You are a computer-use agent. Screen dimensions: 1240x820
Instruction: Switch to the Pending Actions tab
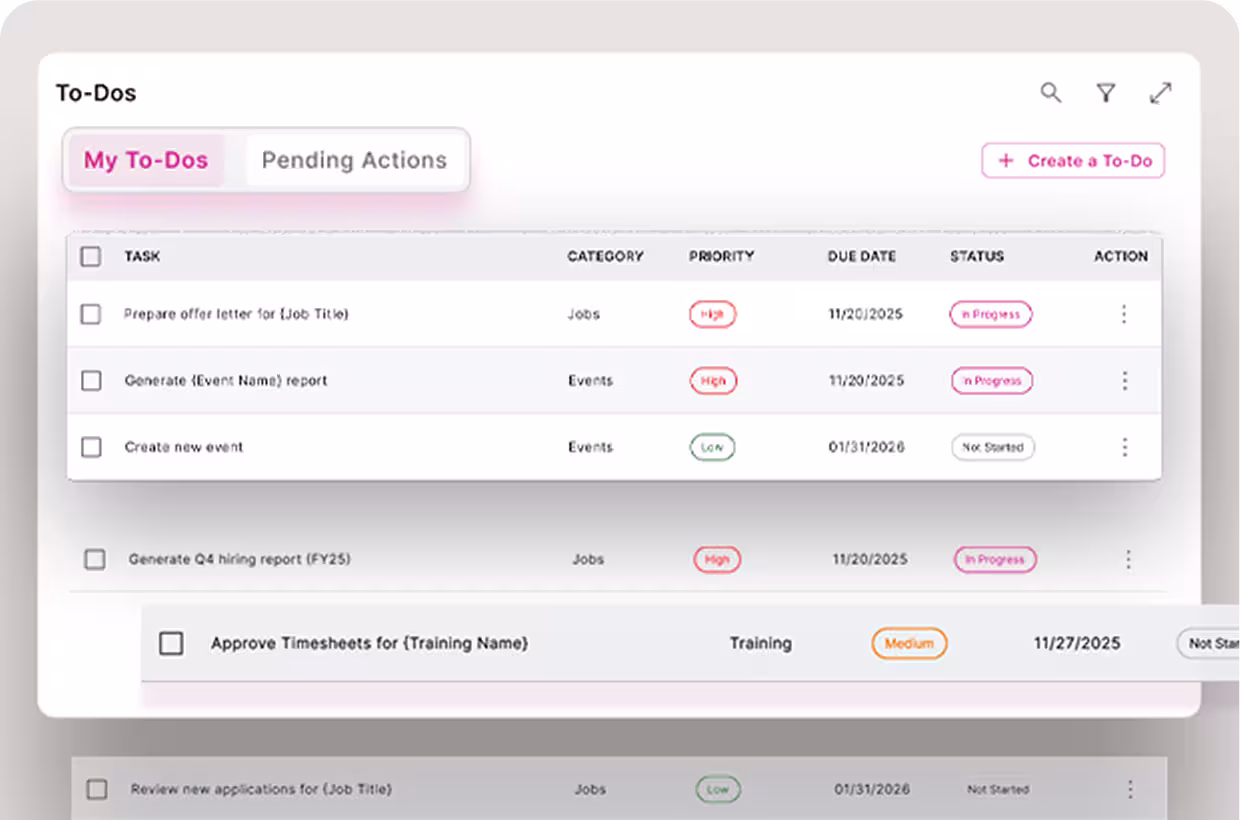pos(354,160)
